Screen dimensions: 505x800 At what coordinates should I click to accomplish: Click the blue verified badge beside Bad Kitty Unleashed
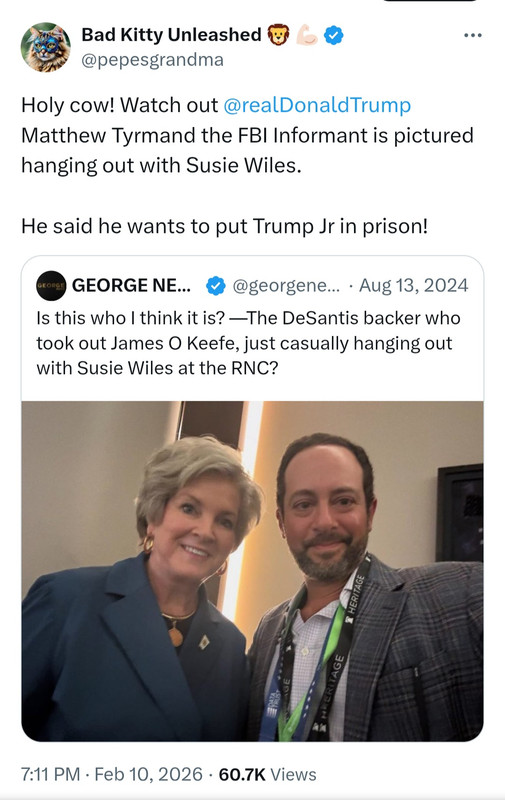click(x=334, y=35)
